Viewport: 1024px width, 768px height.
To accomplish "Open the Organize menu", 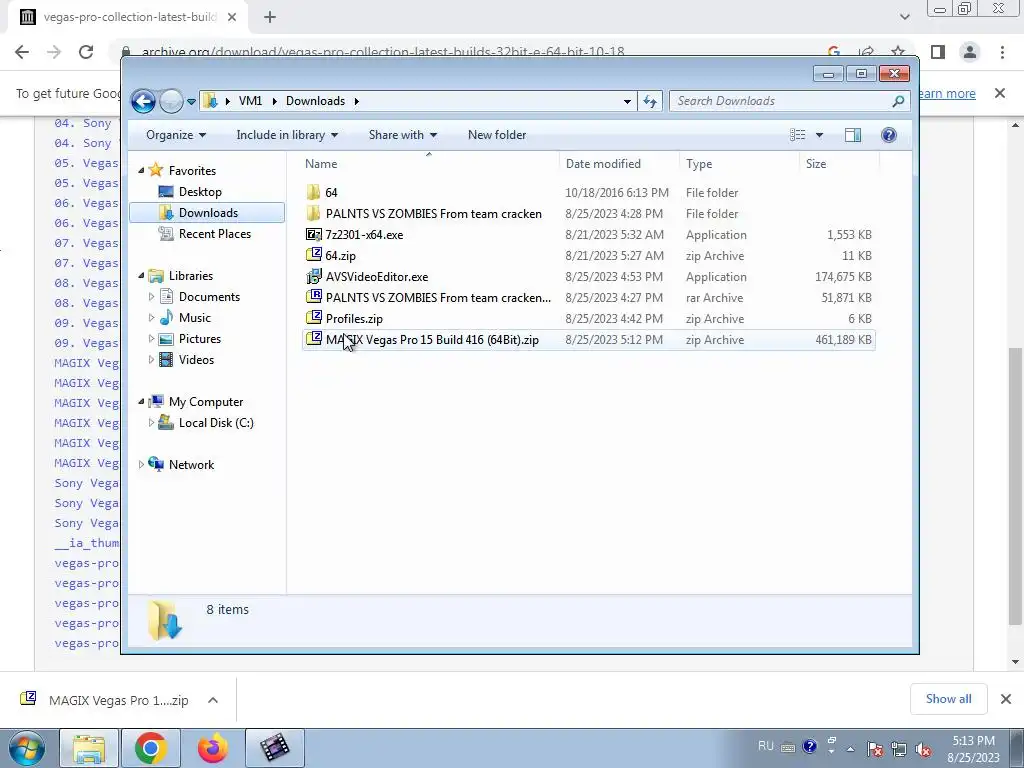I will (x=176, y=135).
